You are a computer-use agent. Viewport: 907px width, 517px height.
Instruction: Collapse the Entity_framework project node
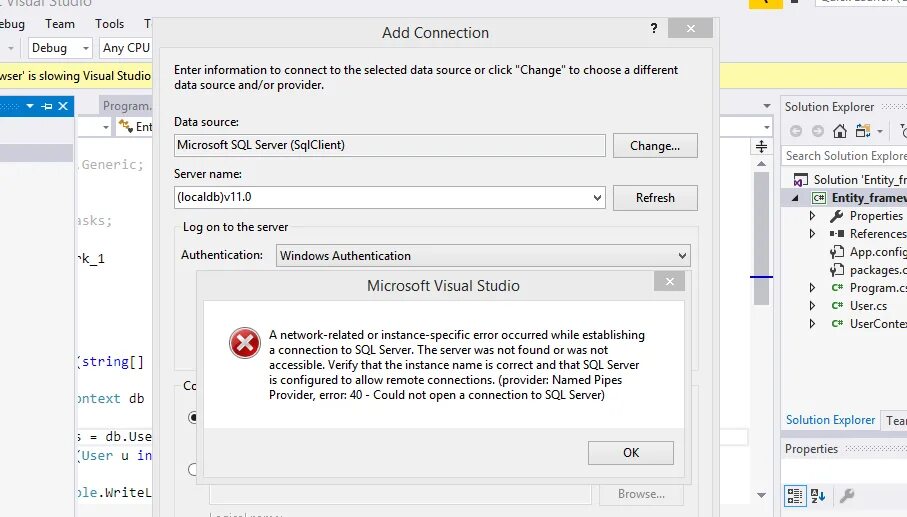coord(795,198)
